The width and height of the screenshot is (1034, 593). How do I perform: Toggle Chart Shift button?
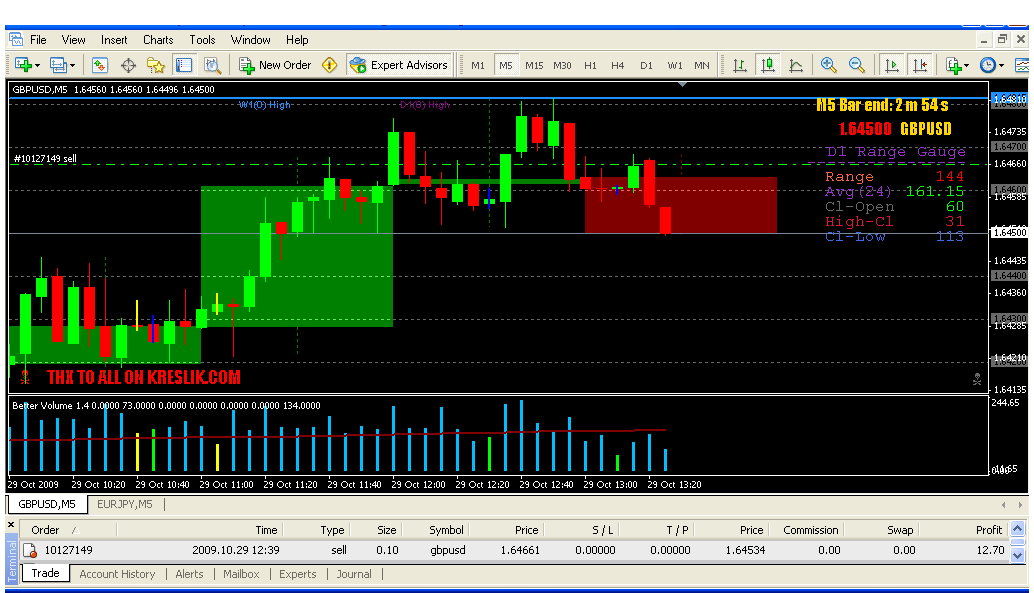[x=919, y=65]
